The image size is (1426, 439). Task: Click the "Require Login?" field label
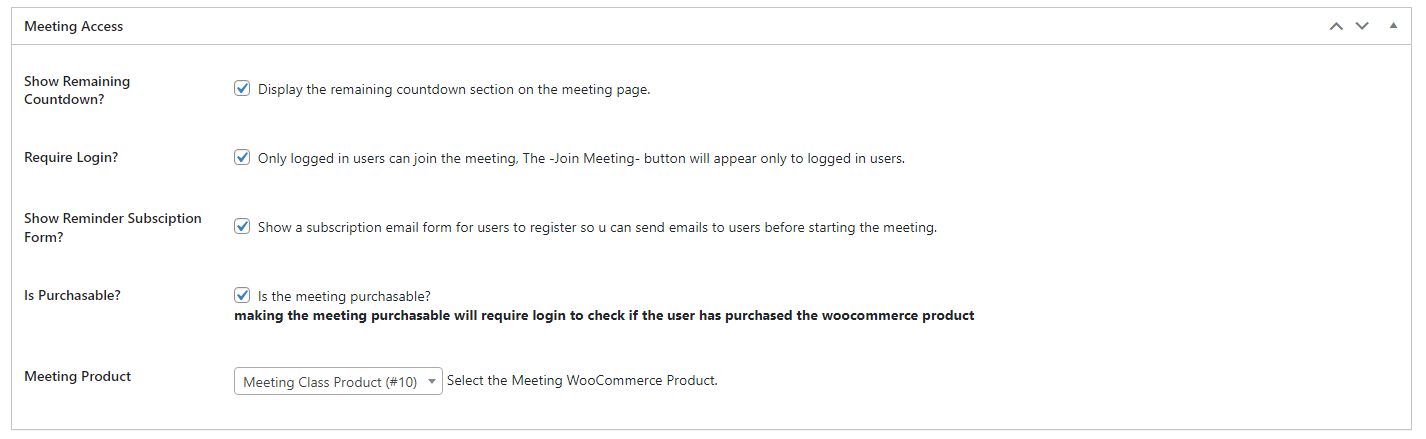pos(71,157)
